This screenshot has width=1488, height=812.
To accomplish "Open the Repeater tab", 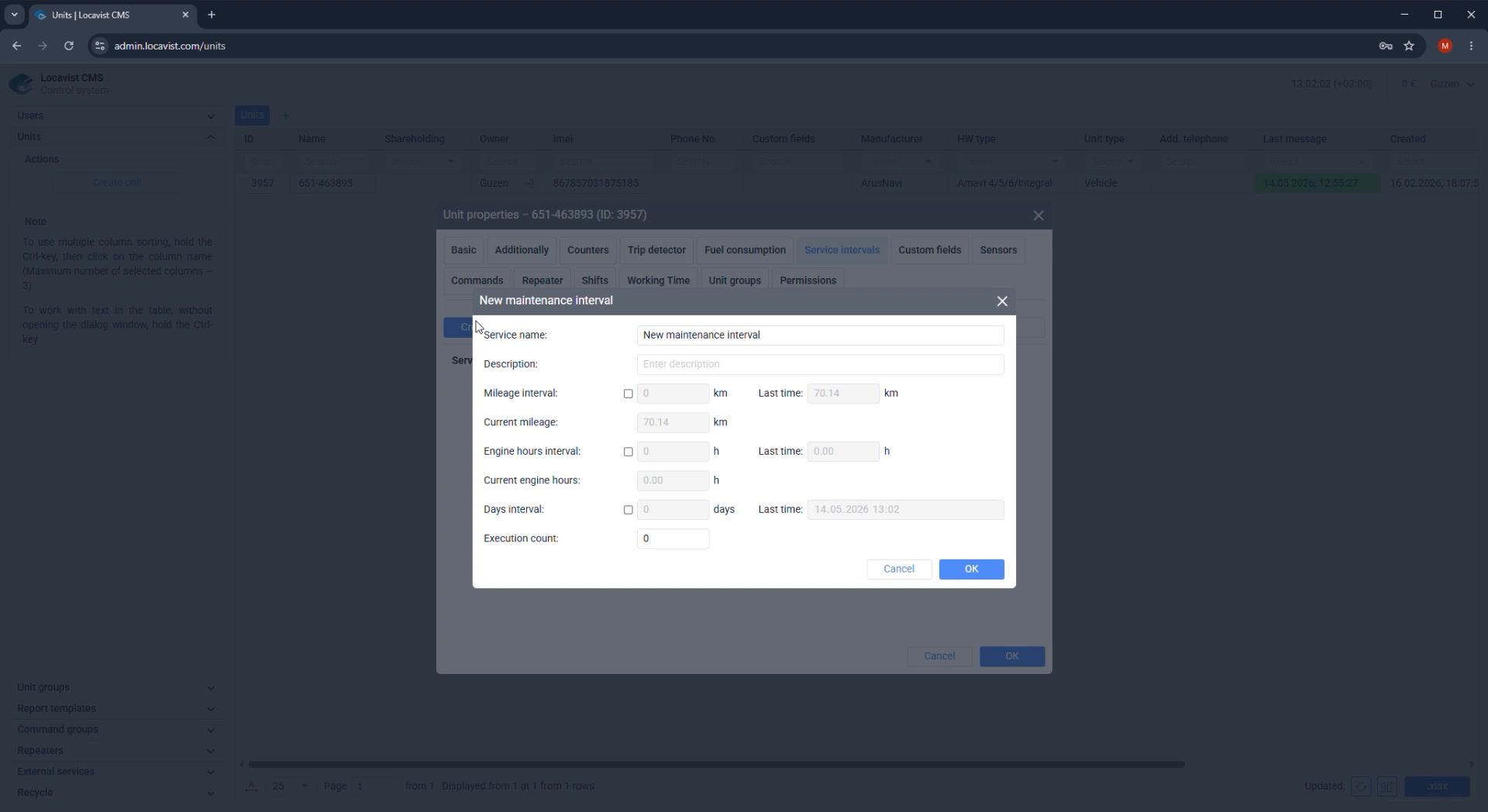I will click(x=542, y=280).
